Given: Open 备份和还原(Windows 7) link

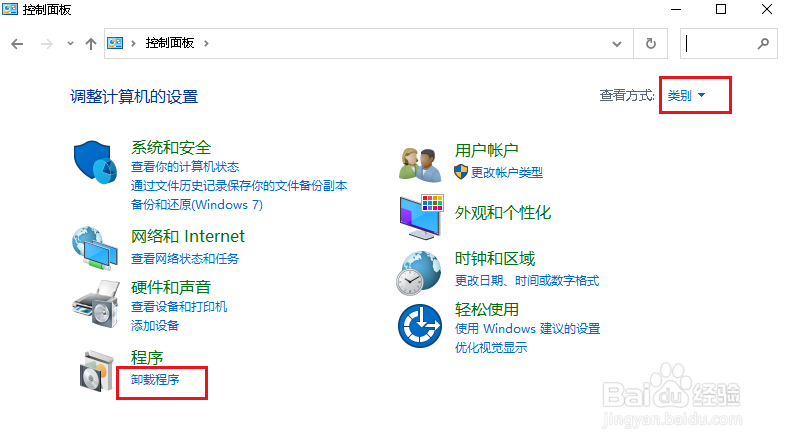Looking at the screenshot, I should (x=196, y=204).
